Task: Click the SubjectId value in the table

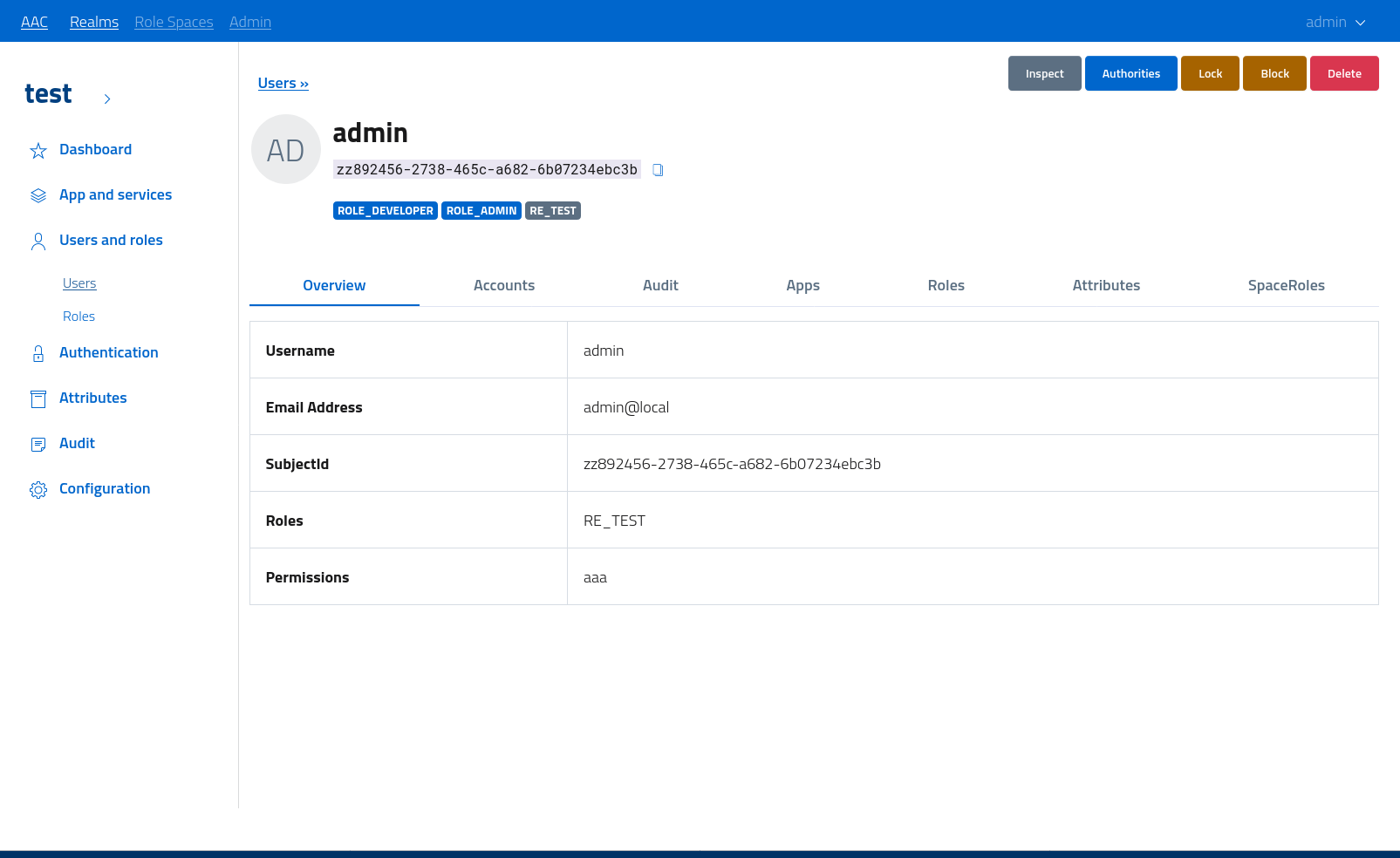Action: pyautogui.click(x=732, y=464)
